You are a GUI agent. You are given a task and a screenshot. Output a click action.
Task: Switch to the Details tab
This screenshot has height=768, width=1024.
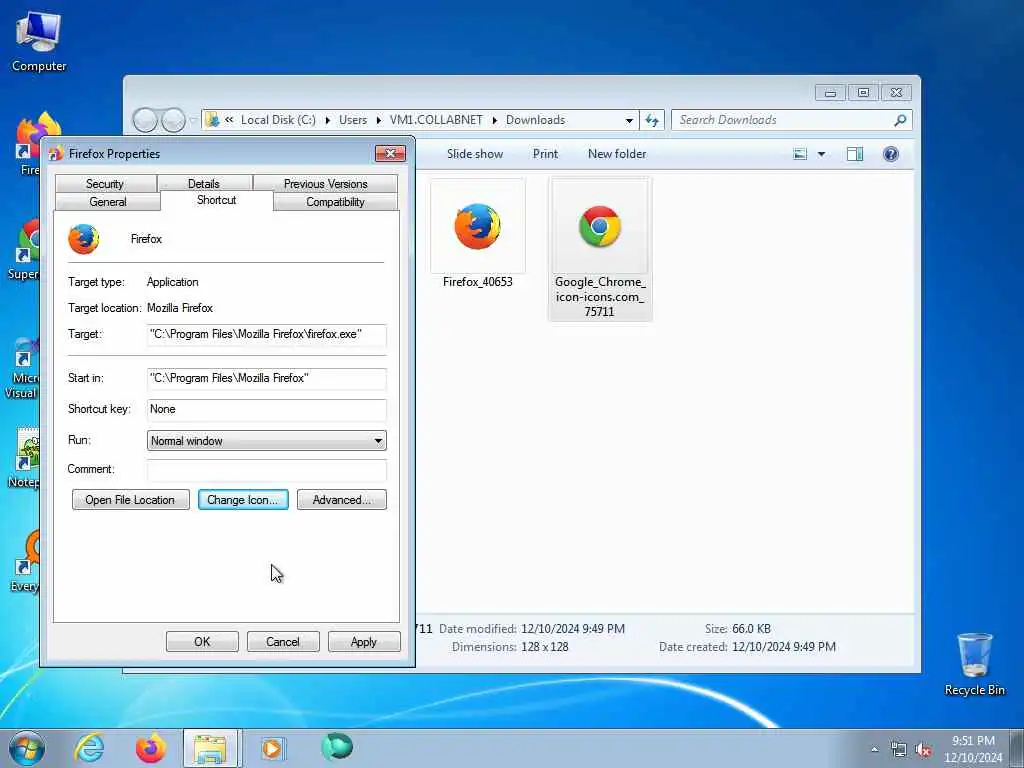(204, 184)
